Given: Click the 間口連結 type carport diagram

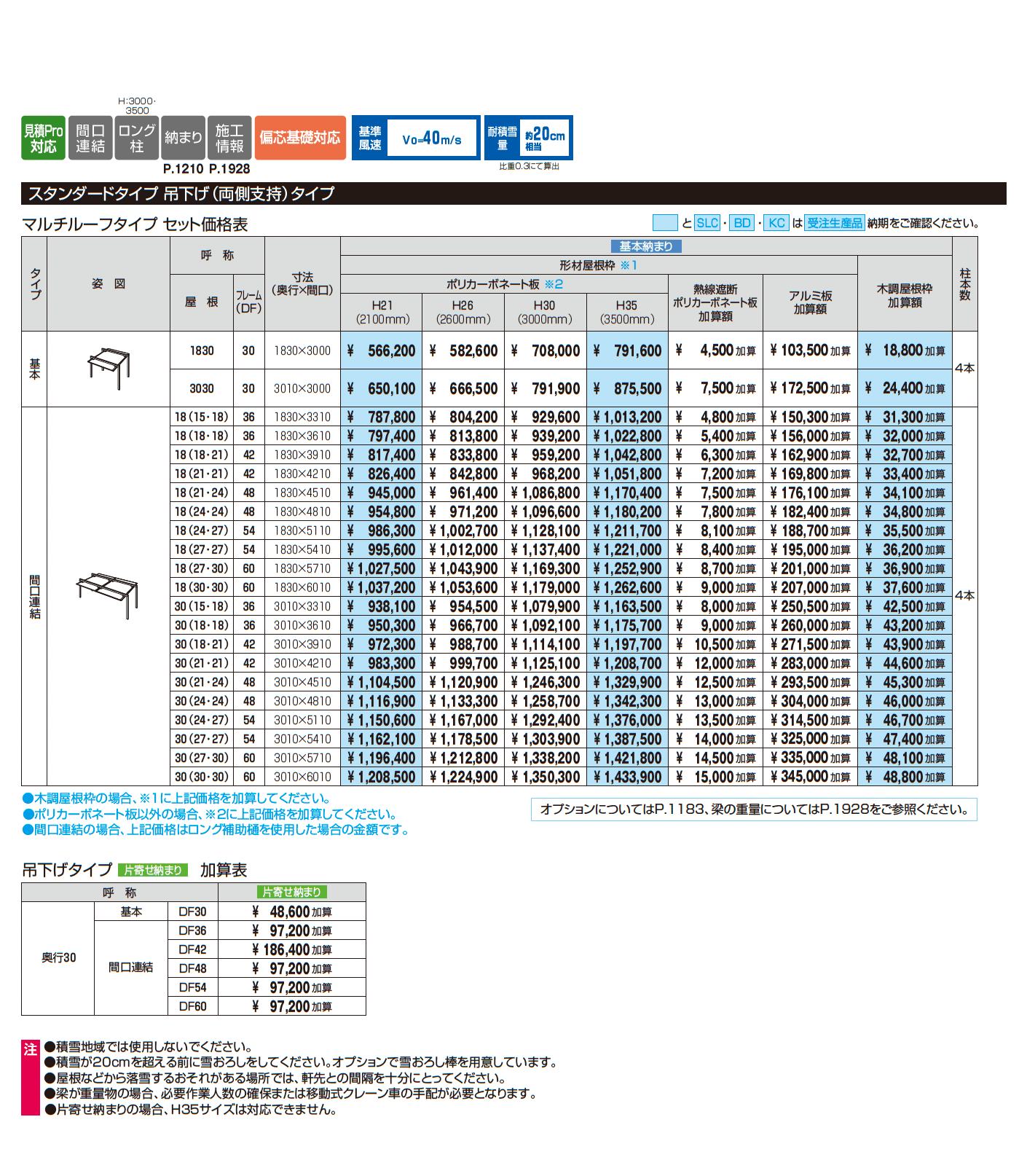Looking at the screenshot, I should [108, 595].
